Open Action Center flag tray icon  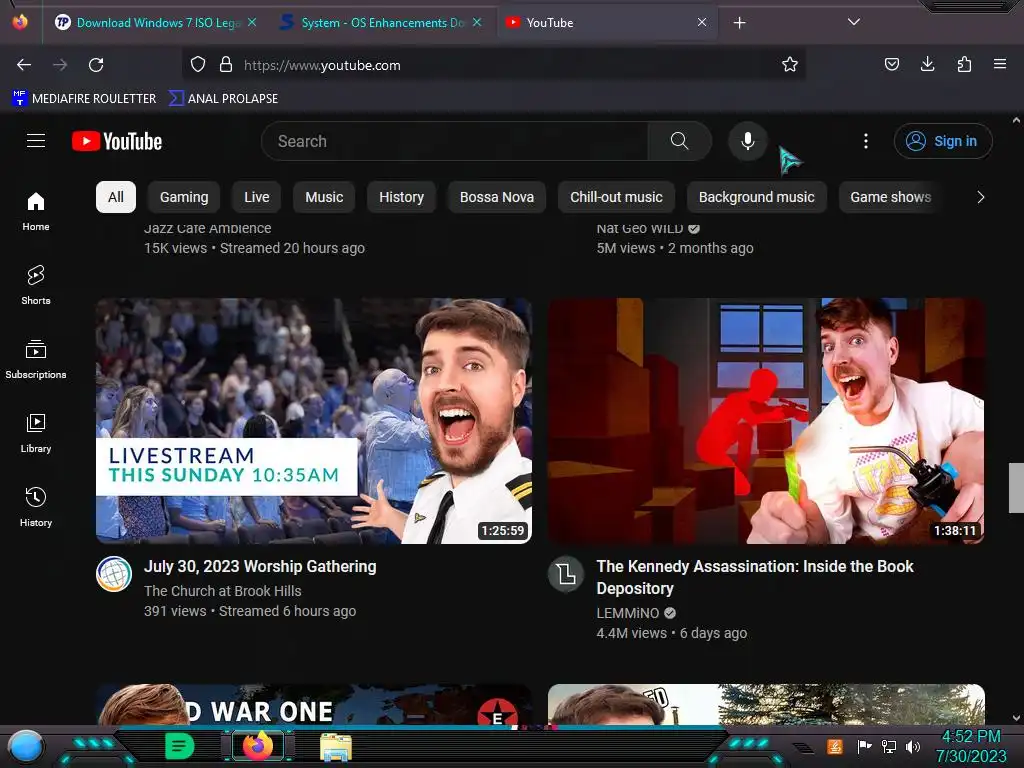864,746
